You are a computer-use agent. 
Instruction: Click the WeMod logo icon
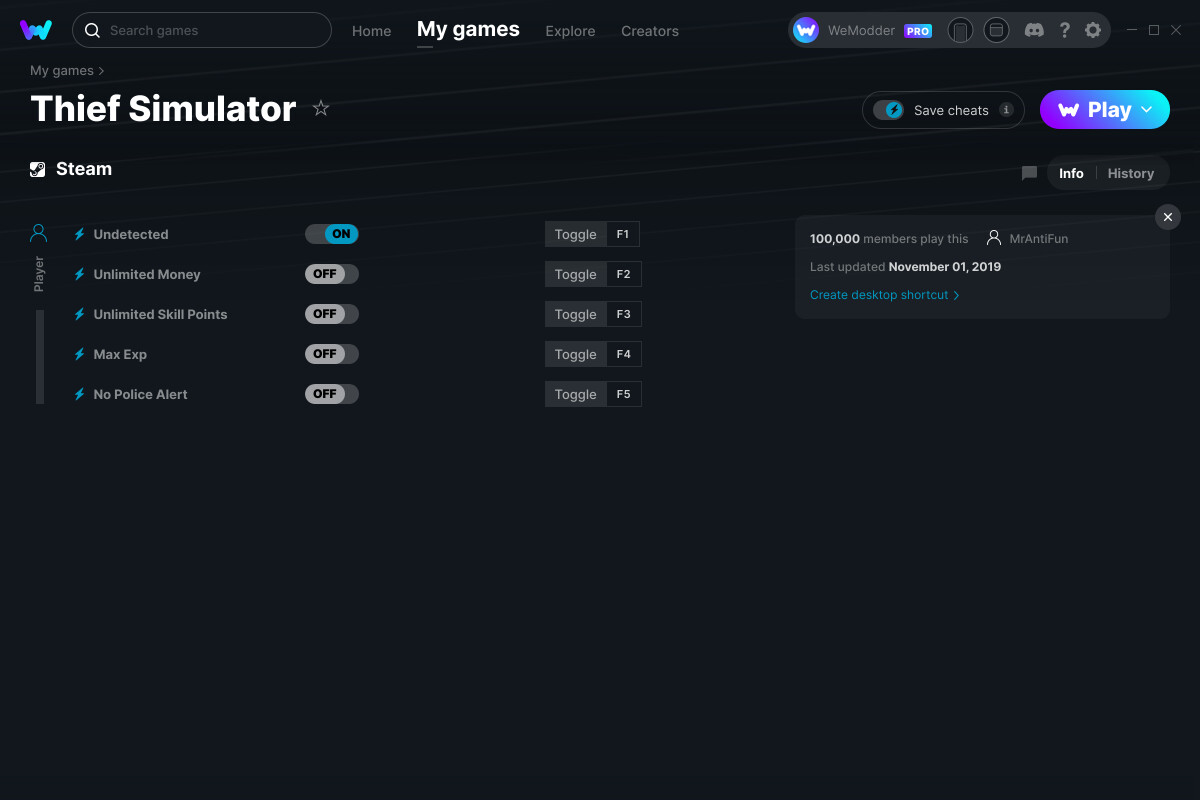[x=36, y=30]
